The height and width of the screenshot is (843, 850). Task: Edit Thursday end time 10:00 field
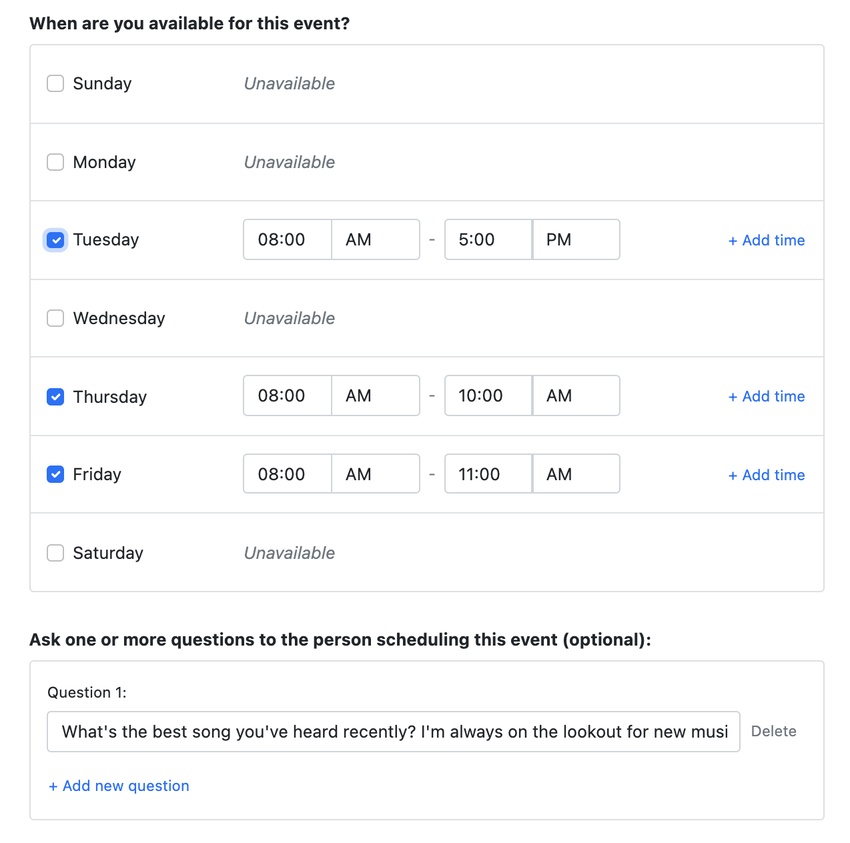point(488,396)
